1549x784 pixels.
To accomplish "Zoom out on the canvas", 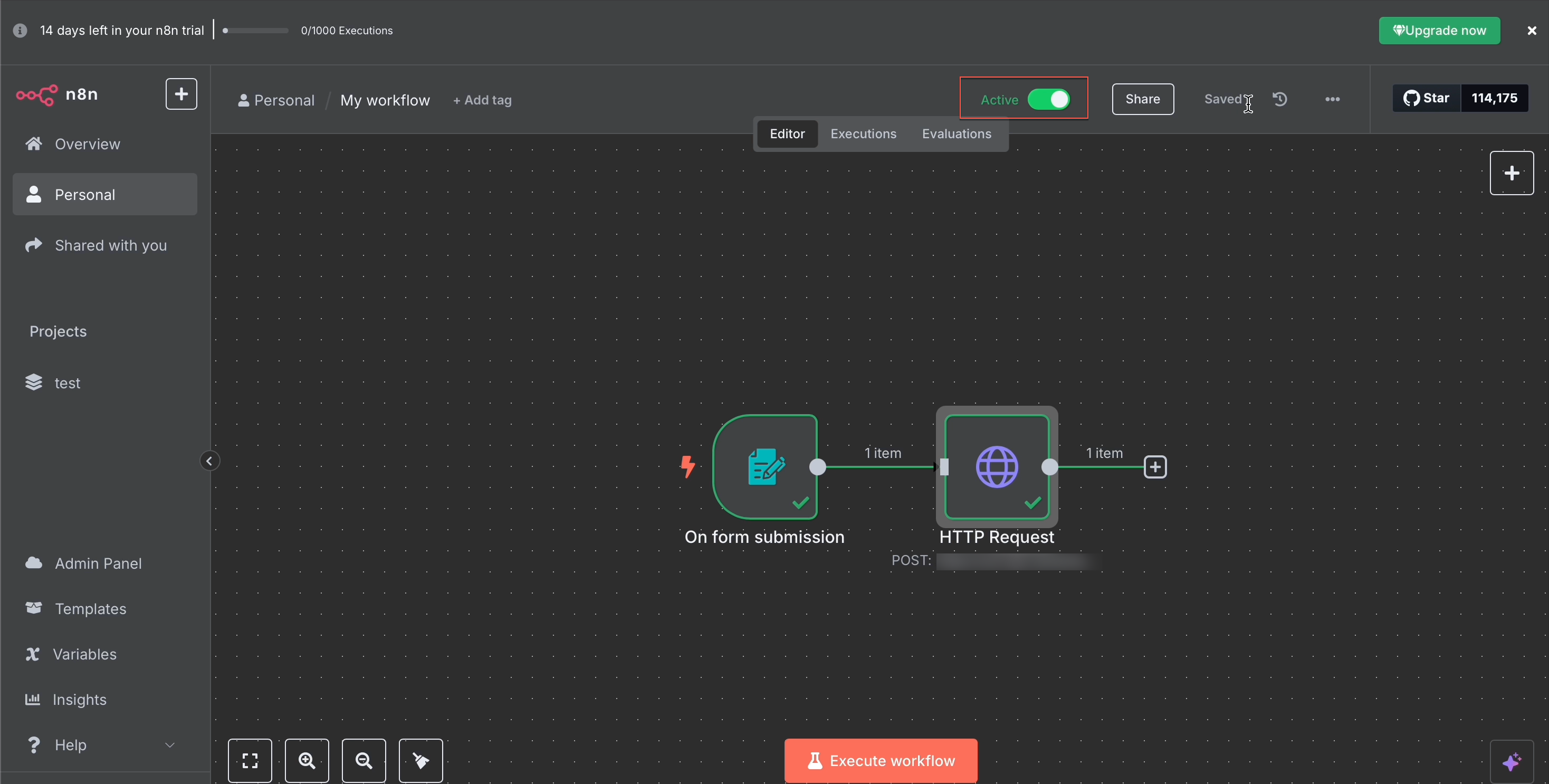I will [364, 761].
